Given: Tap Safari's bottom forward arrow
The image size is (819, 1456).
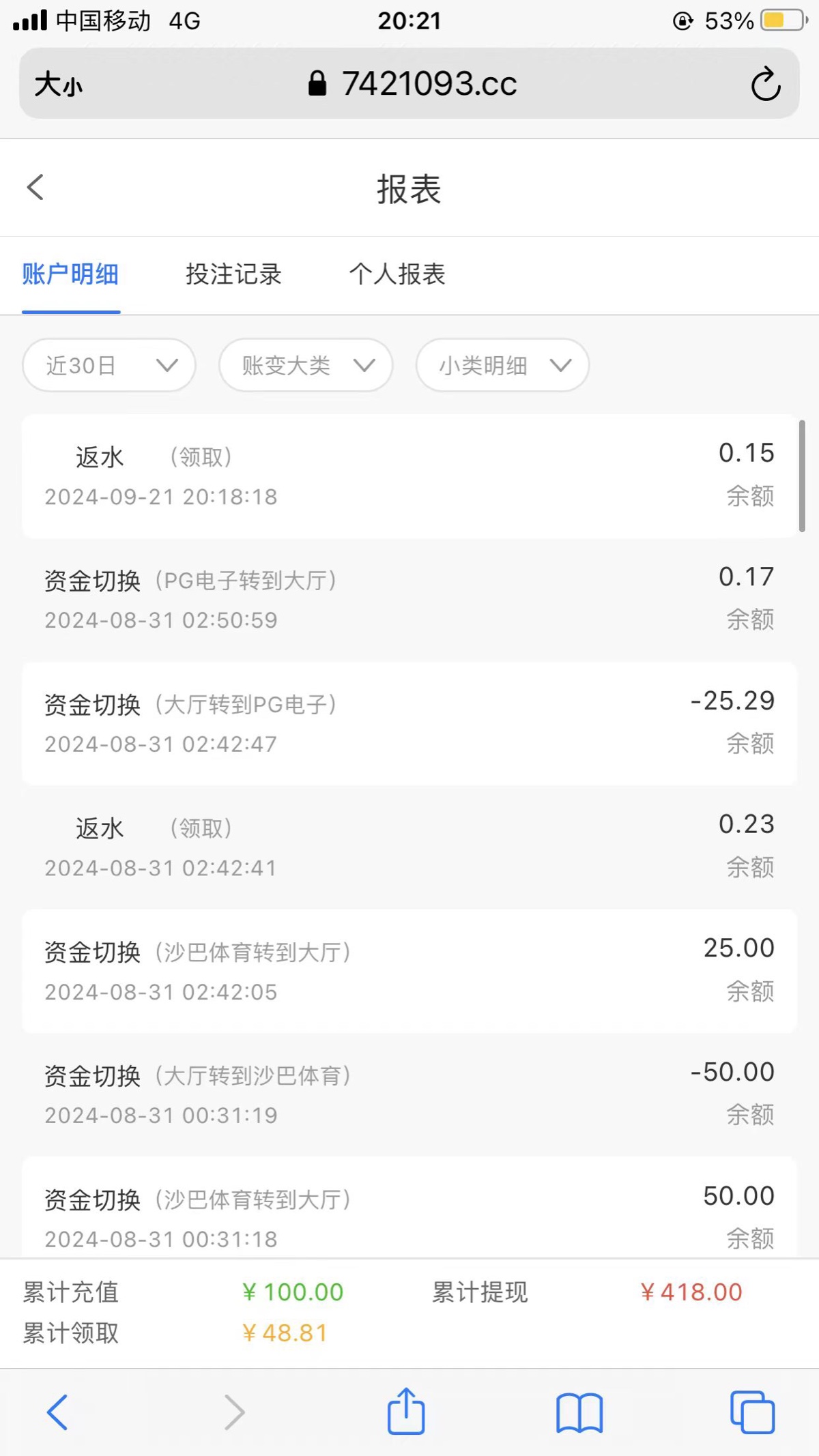Looking at the screenshot, I should click(234, 1412).
